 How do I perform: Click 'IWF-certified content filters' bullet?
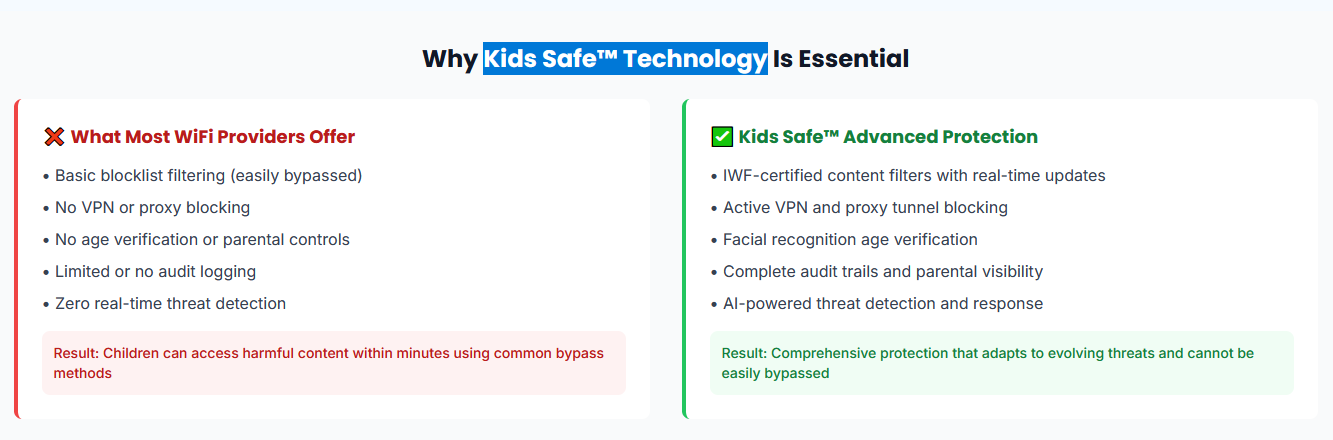click(908, 176)
